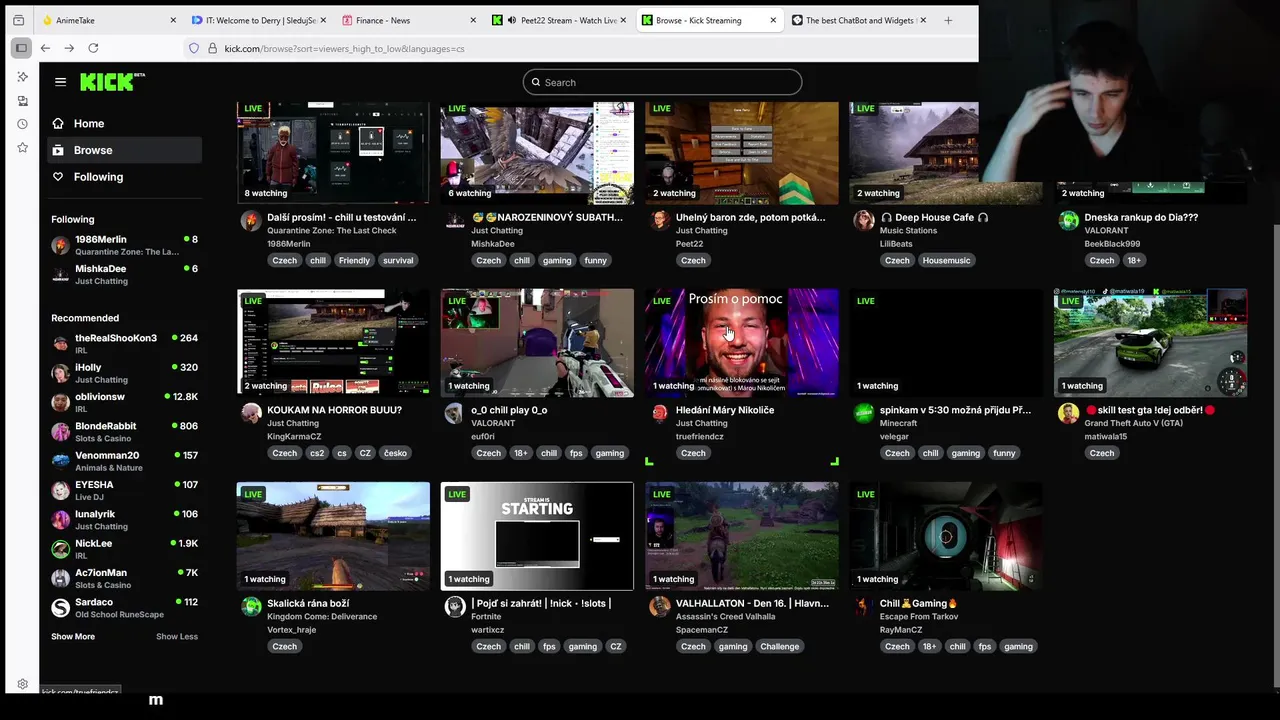1280x720 pixels.
Task: Reload the page with the refresh icon
Action: (93, 48)
